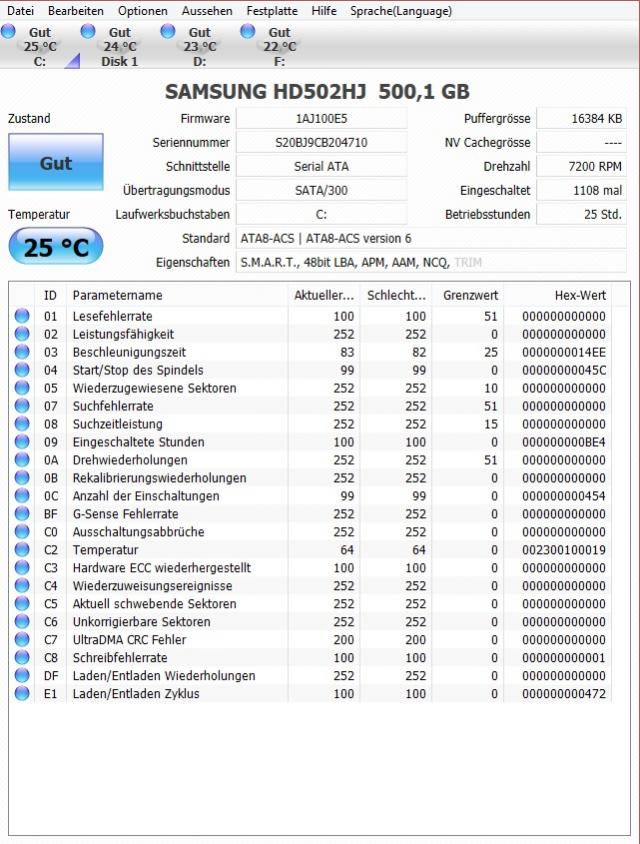Click the status icon for G-Sense Fehlerrate
The width and height of the screenshot is (640, 844).
(x=22, y=514)
